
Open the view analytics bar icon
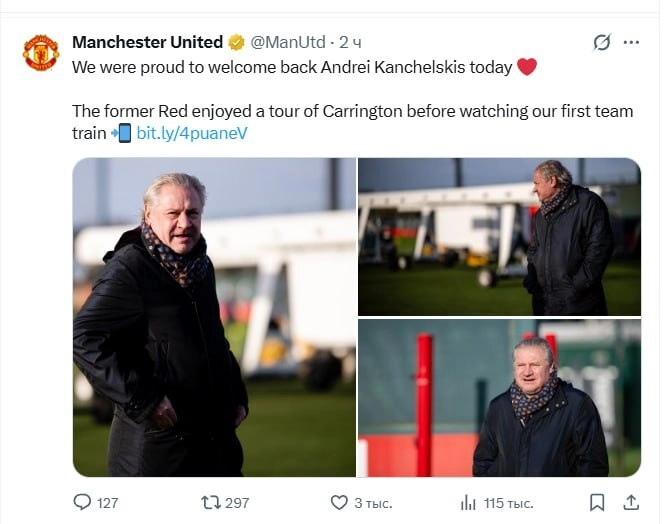[467, 502]
